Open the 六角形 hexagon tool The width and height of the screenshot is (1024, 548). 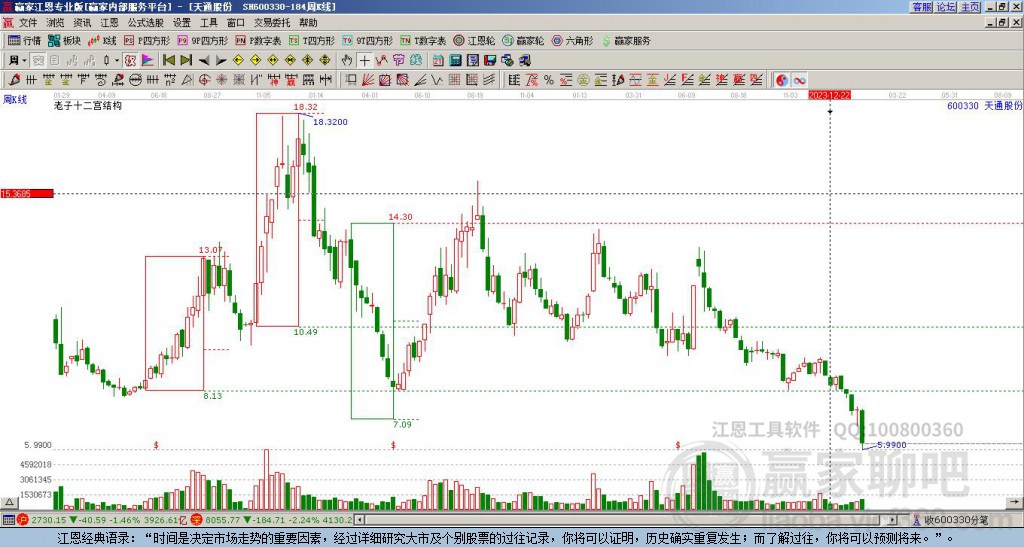(573, 40)
